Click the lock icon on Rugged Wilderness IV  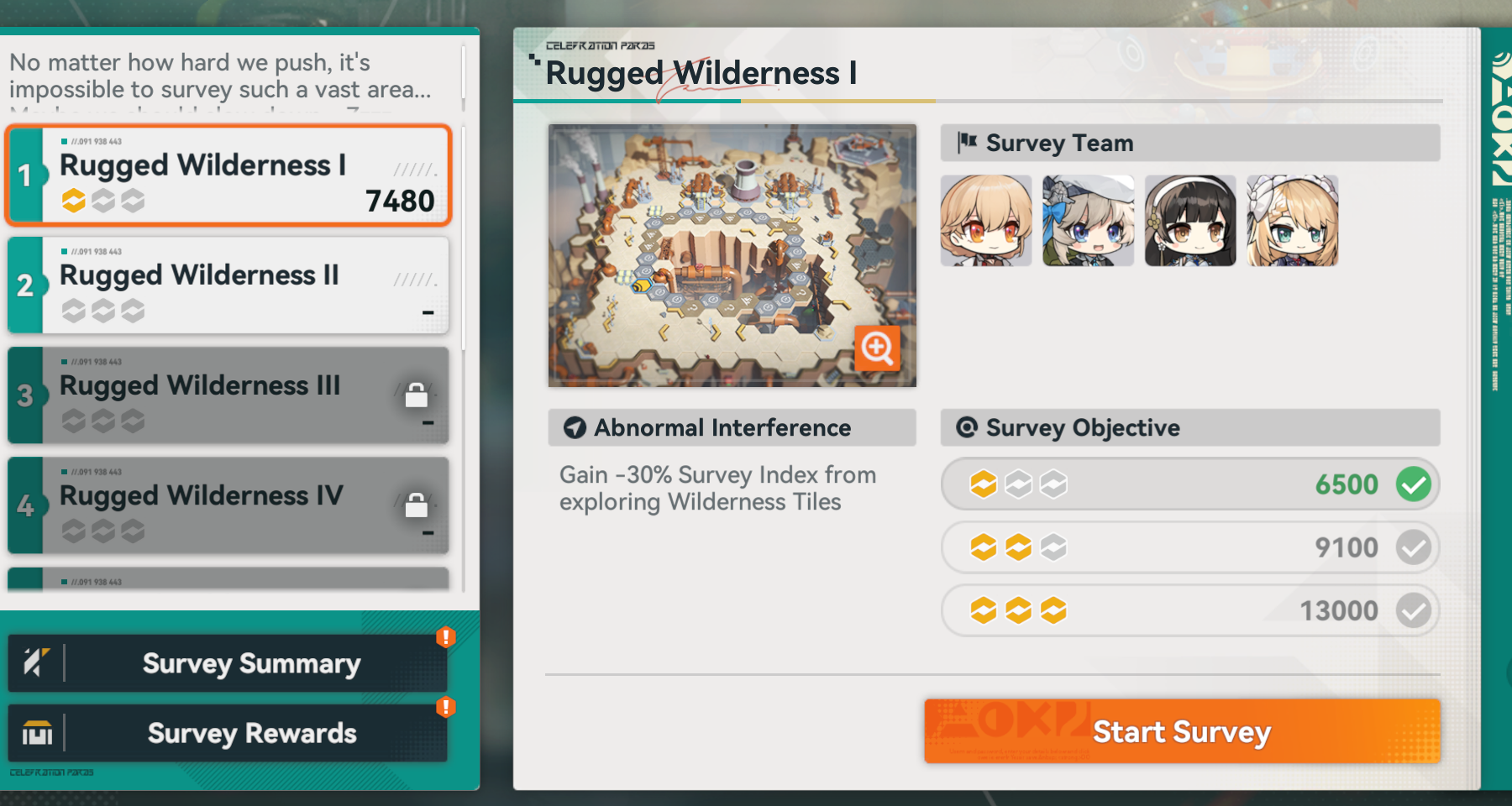(417, 505)
